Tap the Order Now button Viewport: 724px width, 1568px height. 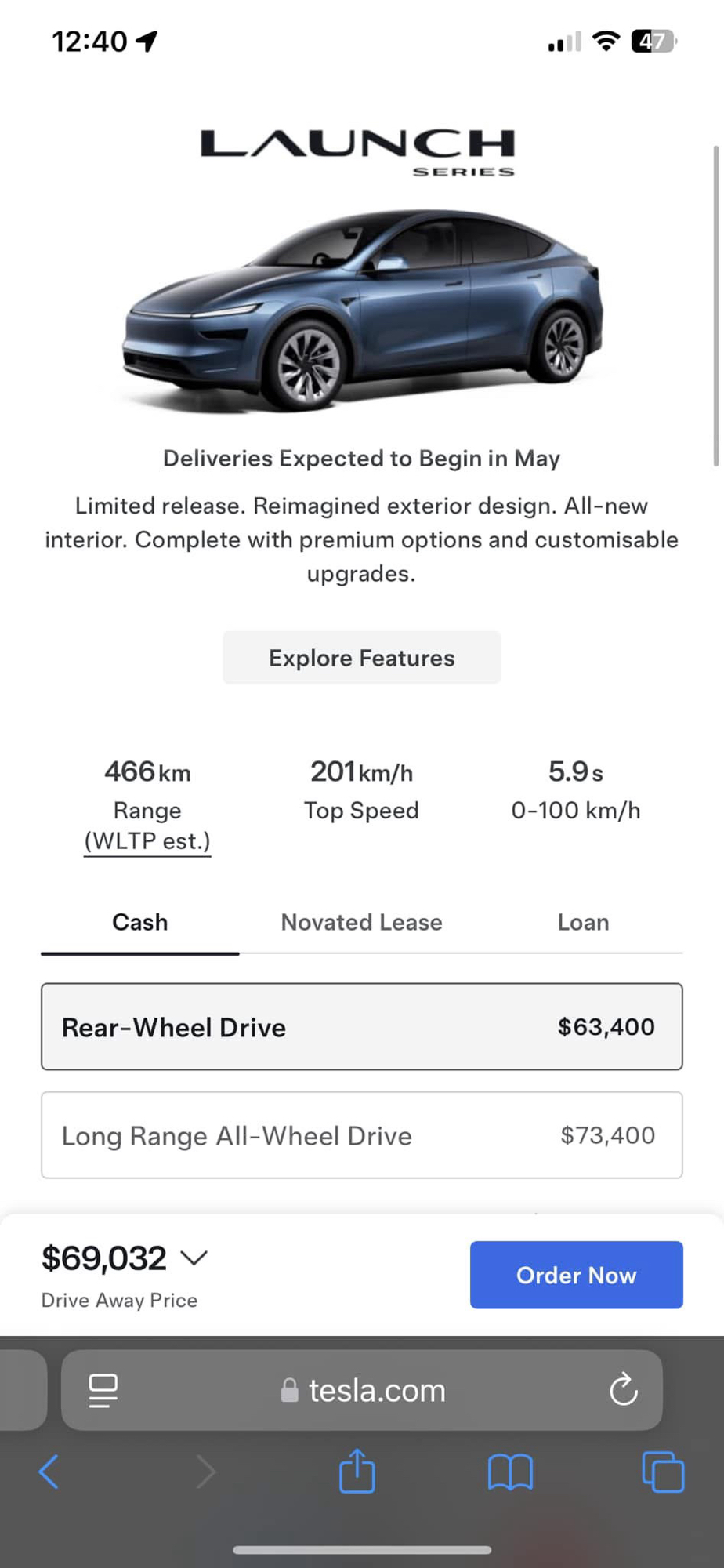point(576,1275)
